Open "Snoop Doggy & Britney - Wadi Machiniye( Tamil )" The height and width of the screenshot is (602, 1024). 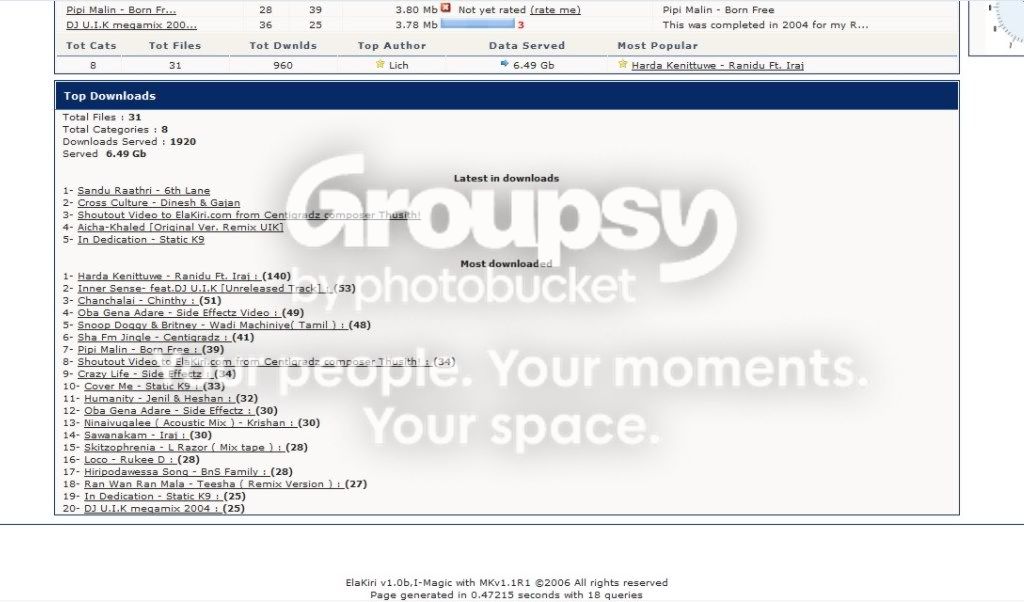pos(212,325)
